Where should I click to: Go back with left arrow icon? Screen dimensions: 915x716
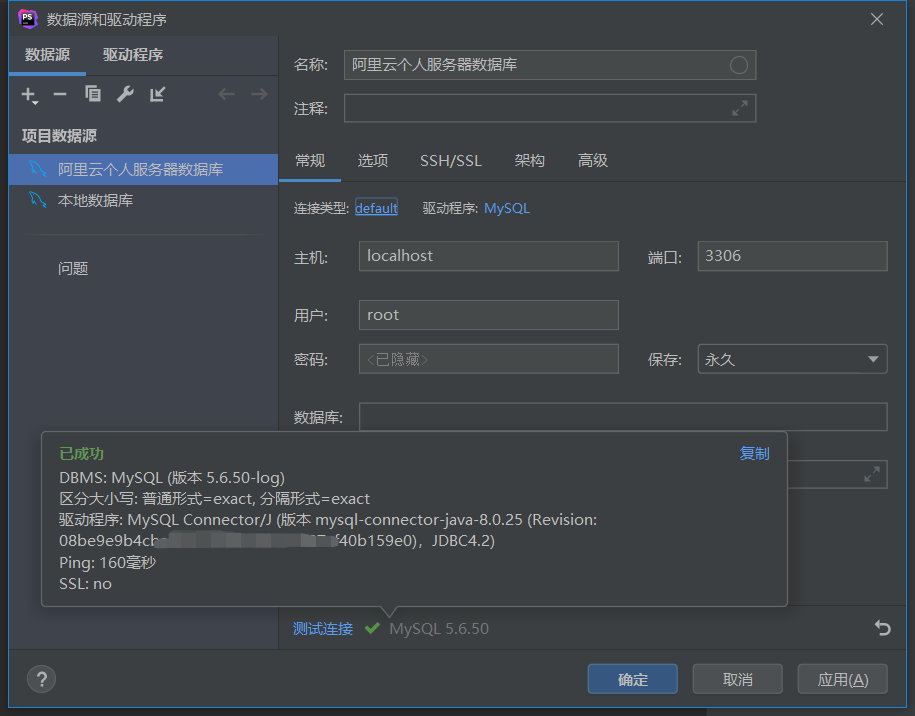coord(226,94)
